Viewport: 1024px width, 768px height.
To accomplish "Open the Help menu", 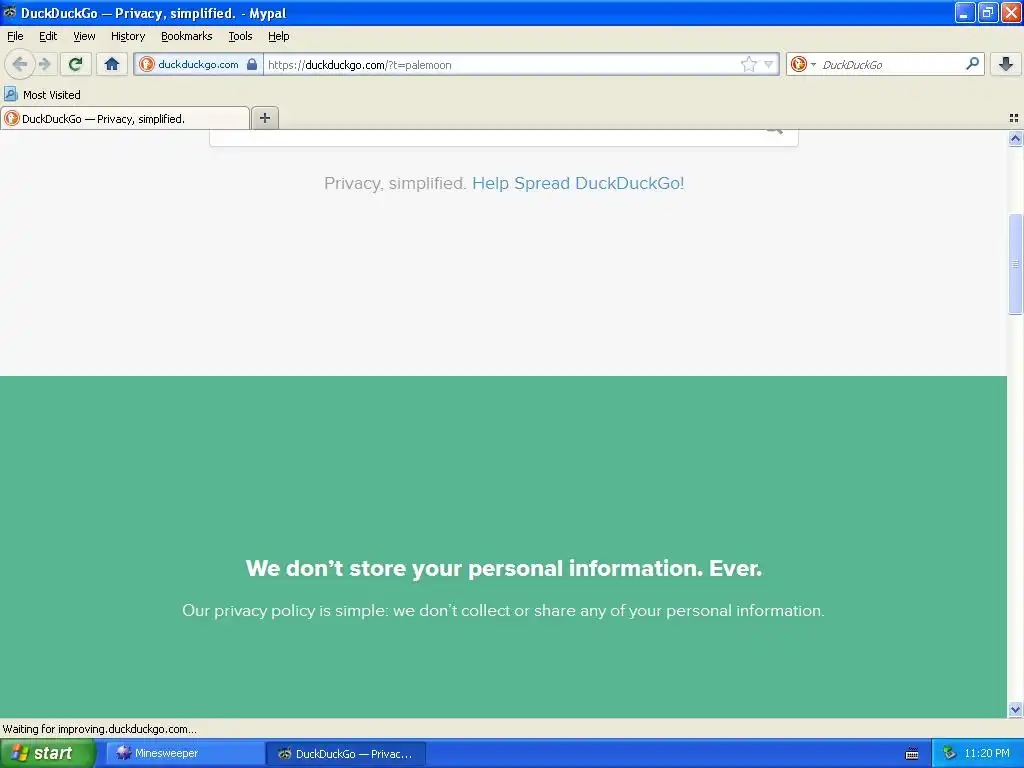I will pos(278,36).
